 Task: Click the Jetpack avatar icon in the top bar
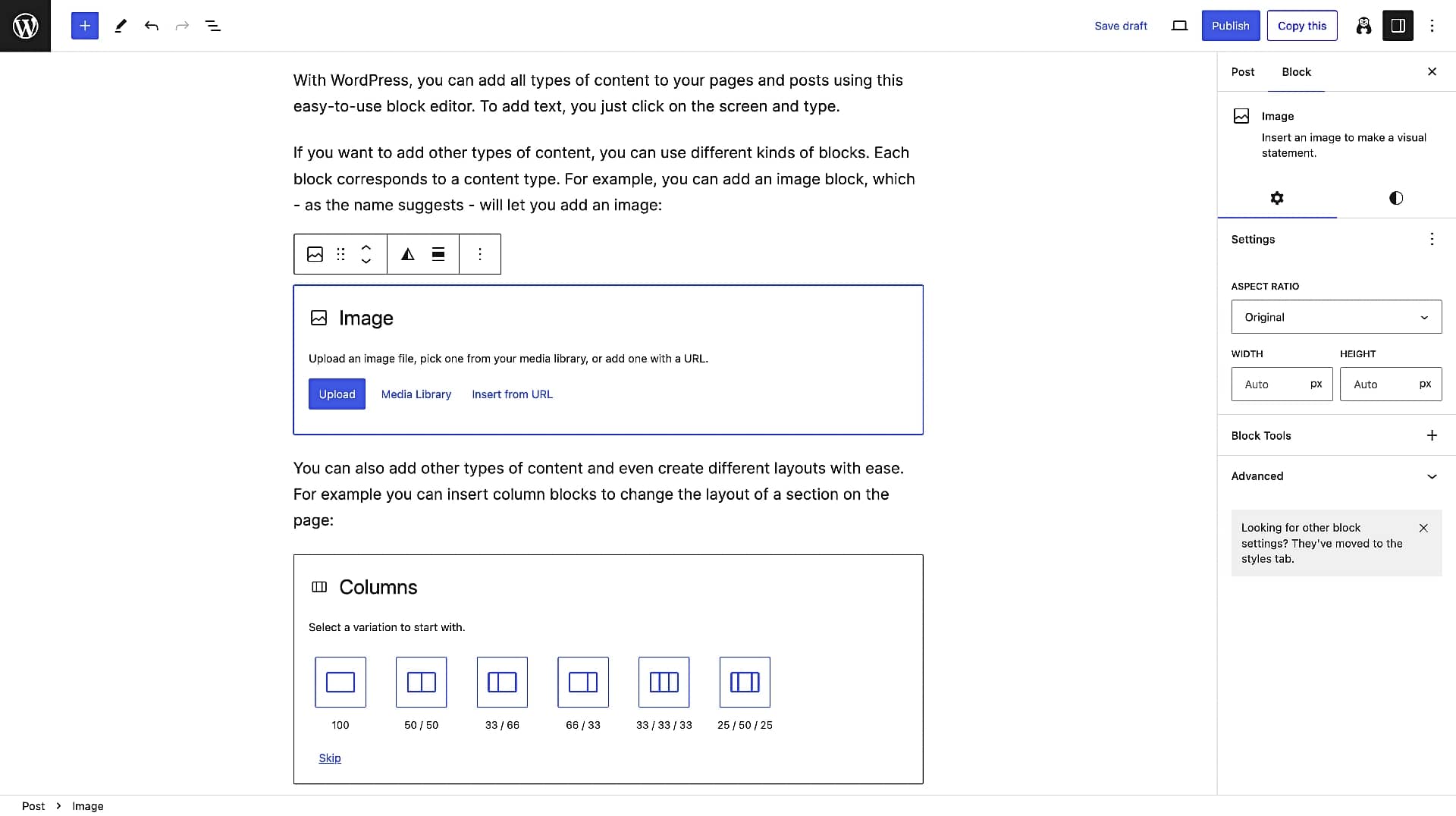pos(1363,26)
